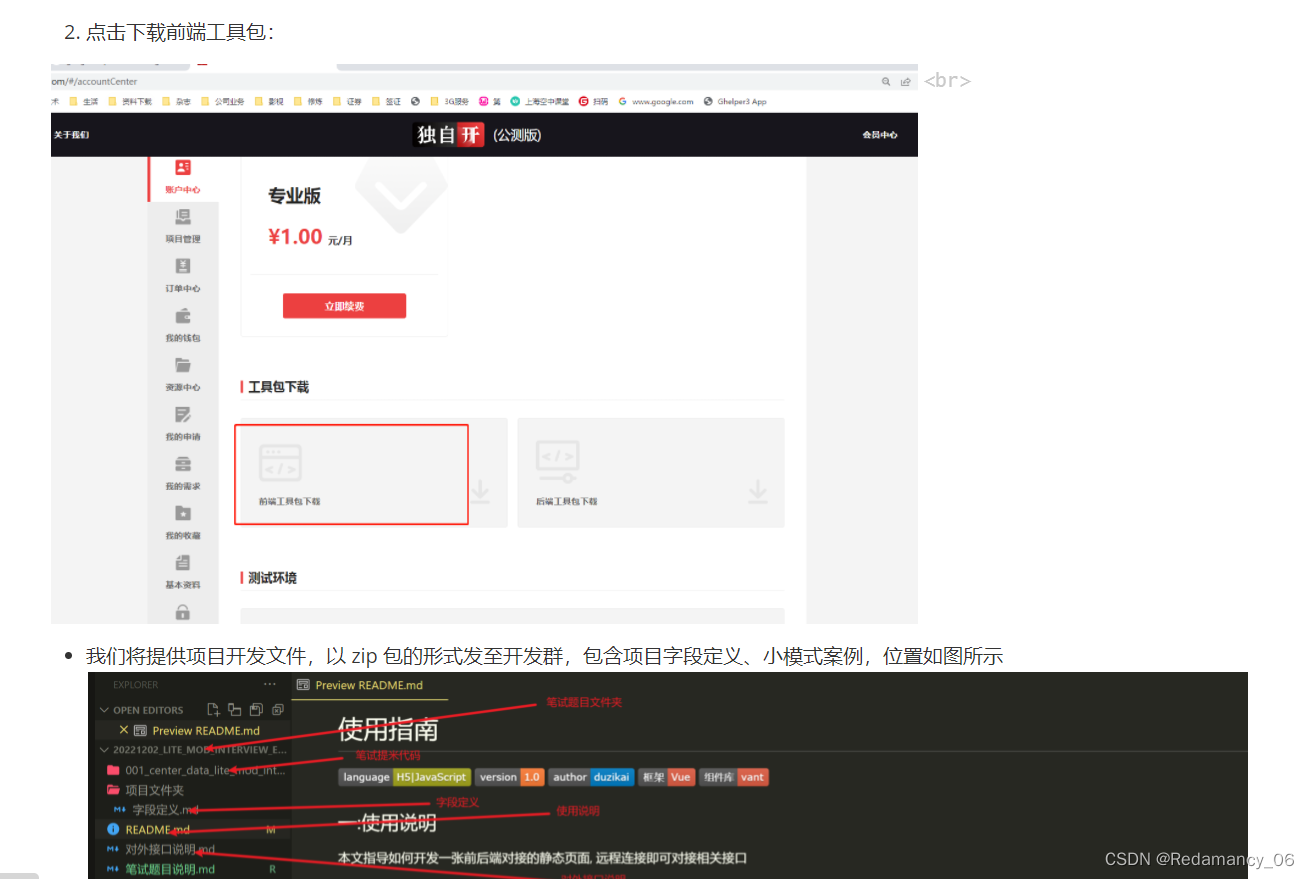Click 关于我们 in the site header
This screenshot has height=879, width=1309.
[x=71, y=135]
